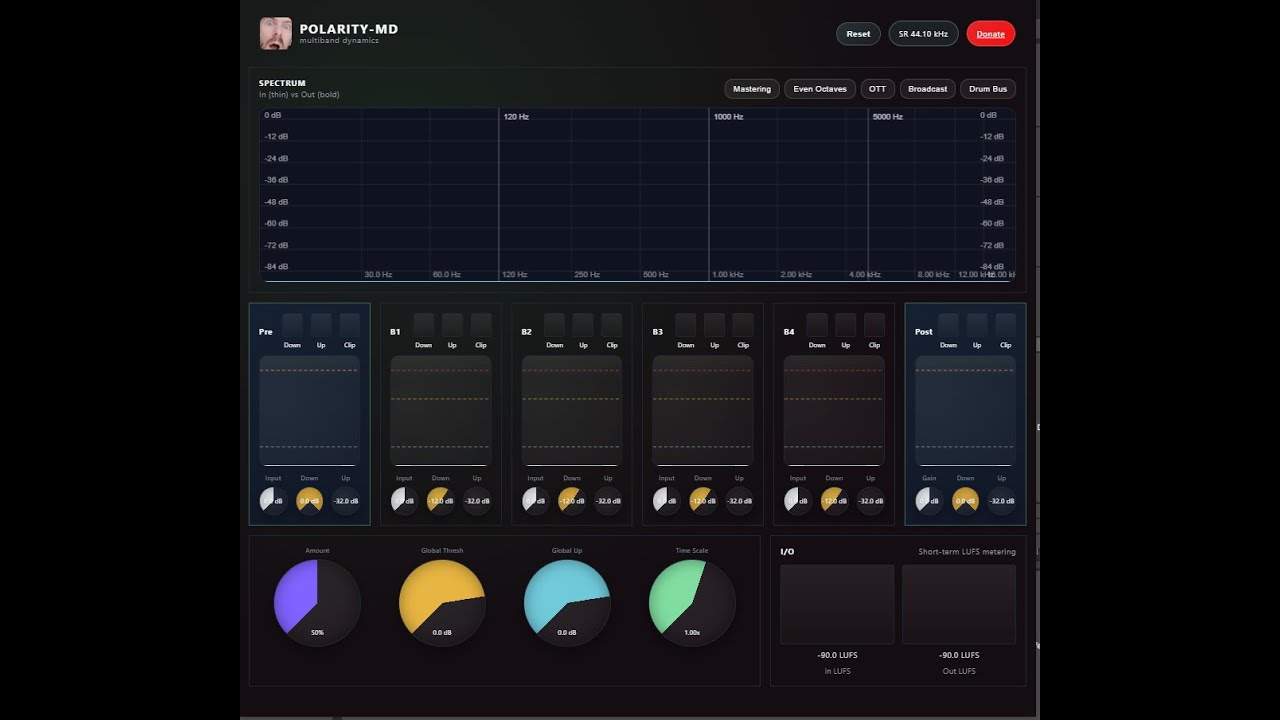Screen dimensions: 1280x720
Task: Toggle the Pre section Down indicator box
Action: (292, 324)
